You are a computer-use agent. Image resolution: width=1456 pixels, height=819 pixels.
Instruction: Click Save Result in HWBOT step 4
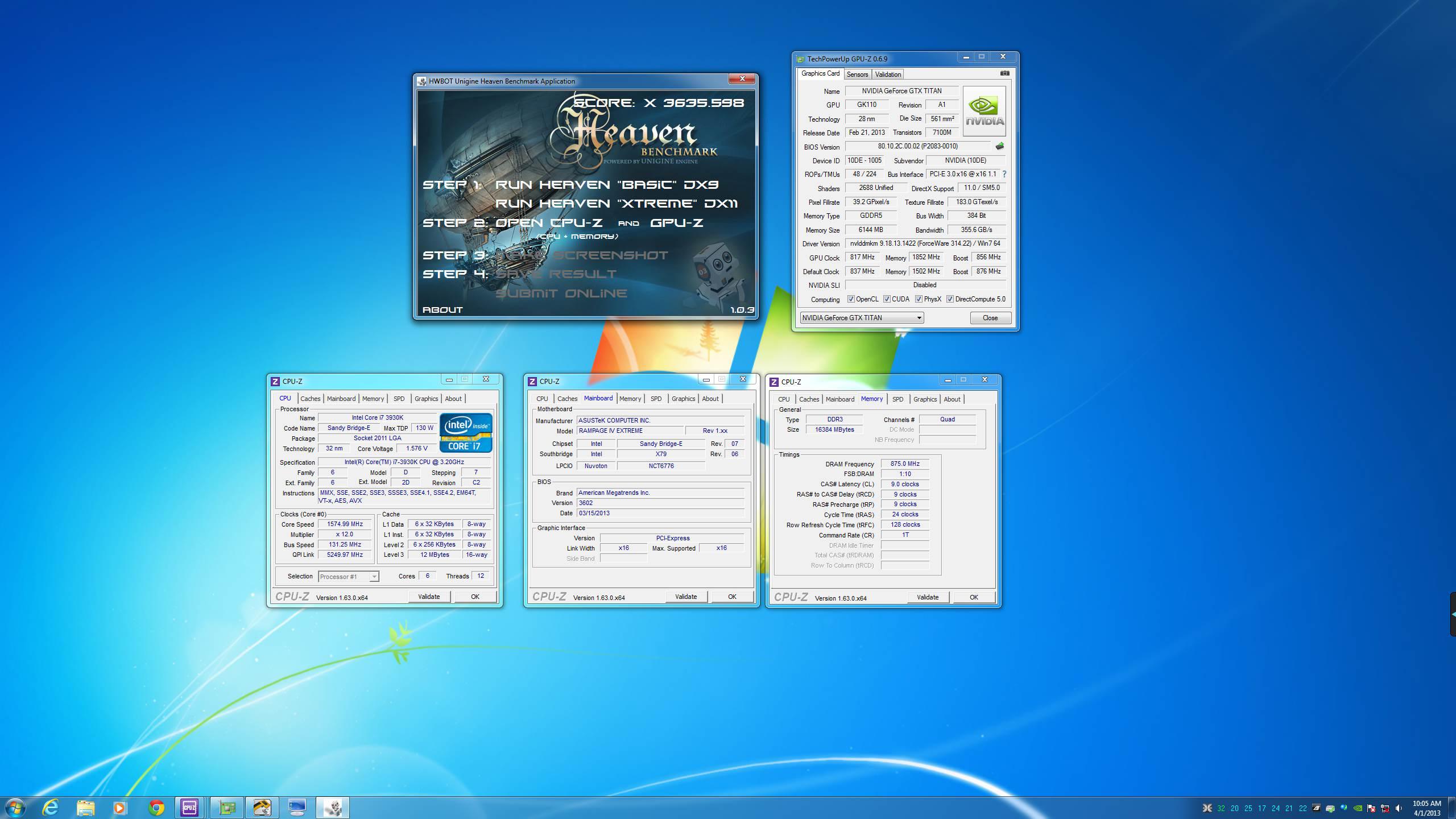click(x=556, y=274)
